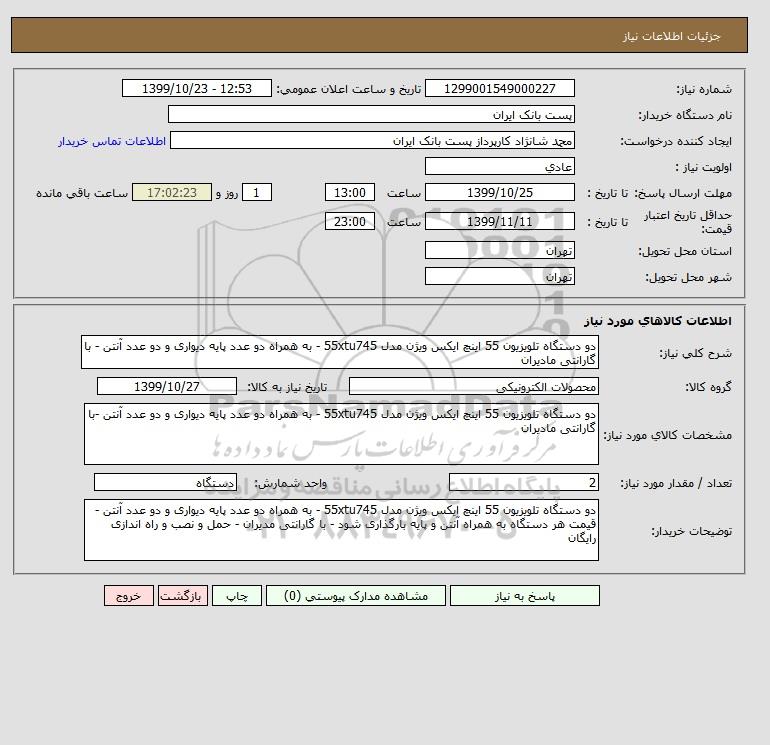
Task: Click the 'پاسخ به نیاز' button
Action: click(524, 596)
